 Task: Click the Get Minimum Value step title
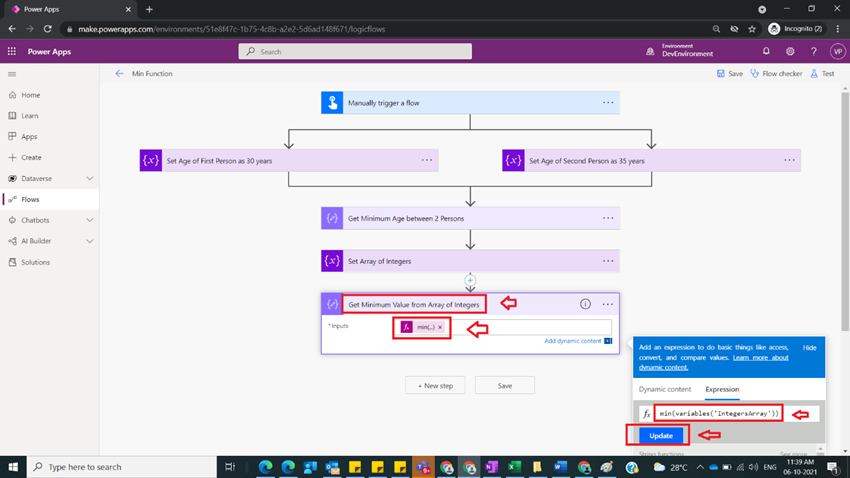pyautogui.click(x=414, y=305)
